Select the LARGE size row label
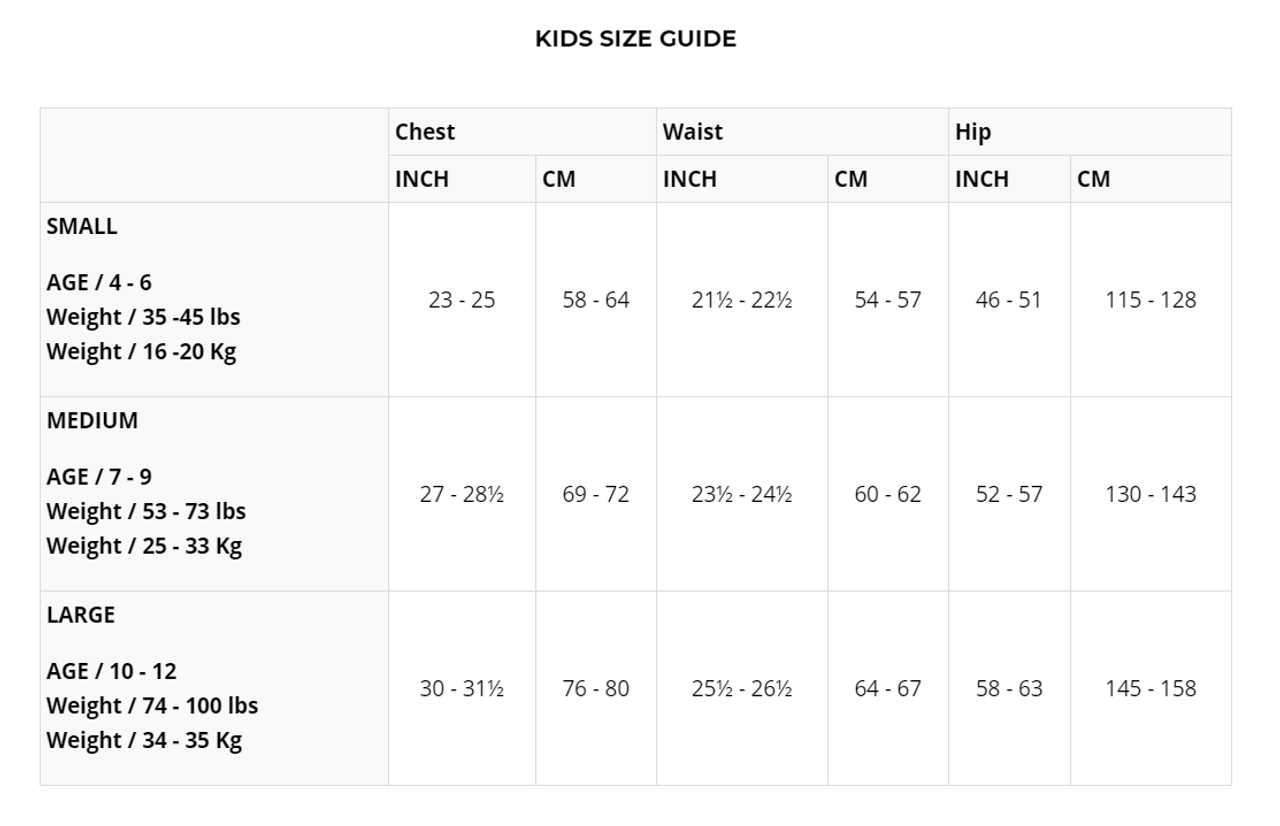This screenshot has height=826, width=1280. [81, 615]
